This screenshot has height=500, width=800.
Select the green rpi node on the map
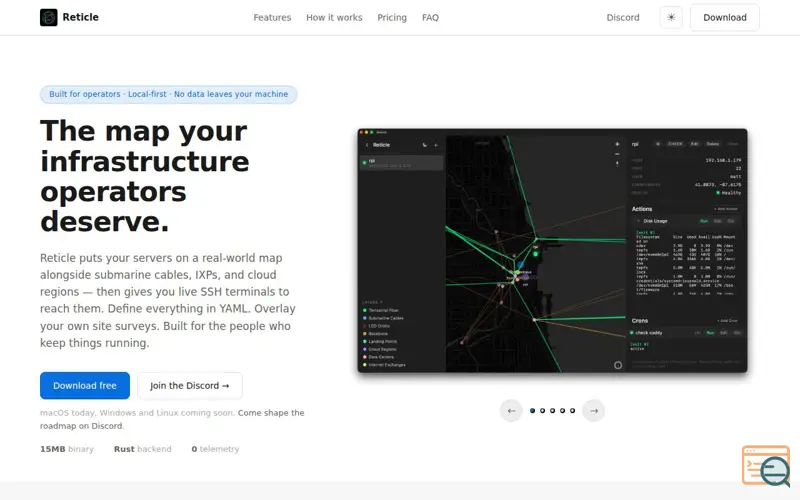tap(536, 254)
